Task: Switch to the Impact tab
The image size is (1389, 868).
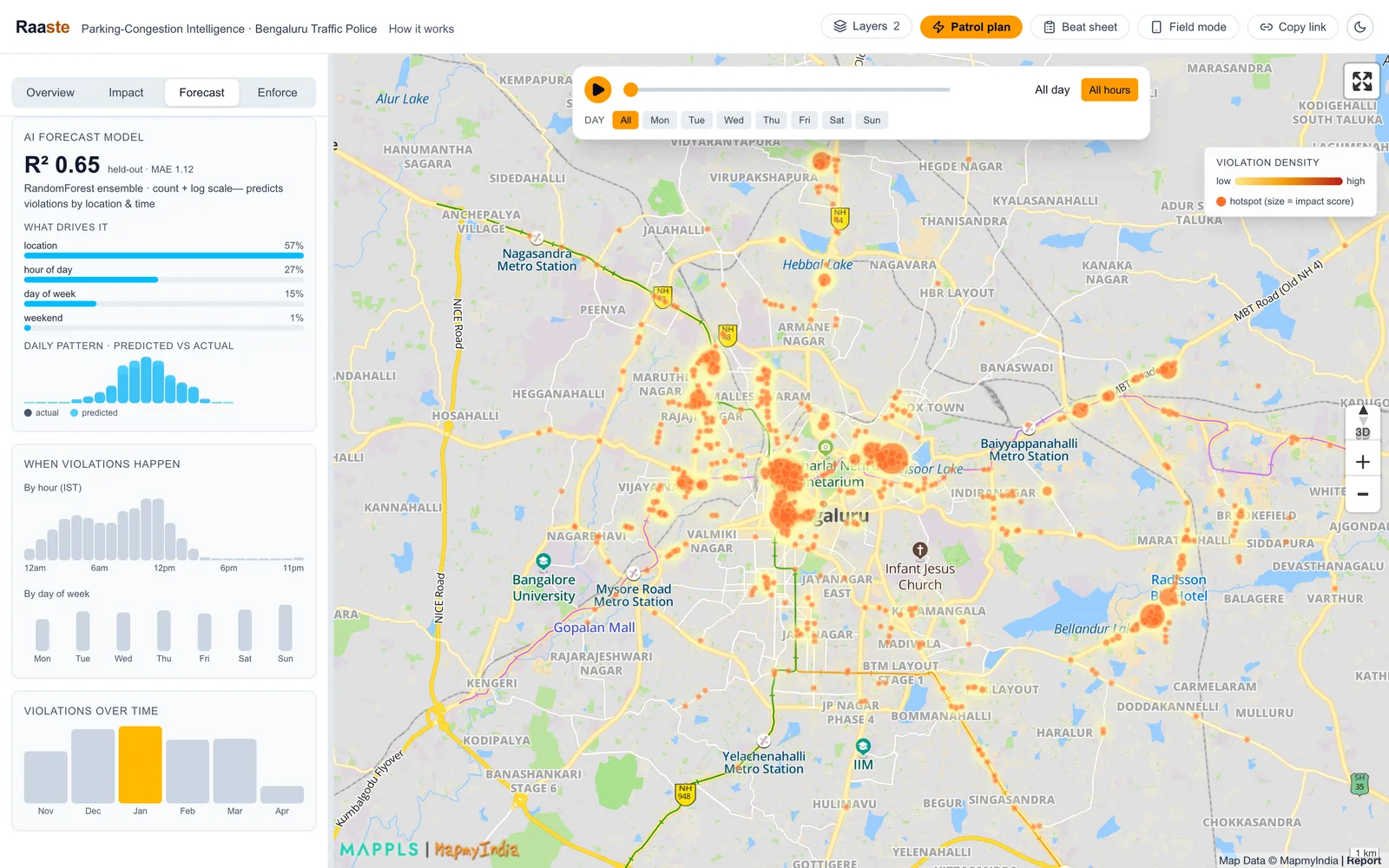Action: click(x=126, y=93)
